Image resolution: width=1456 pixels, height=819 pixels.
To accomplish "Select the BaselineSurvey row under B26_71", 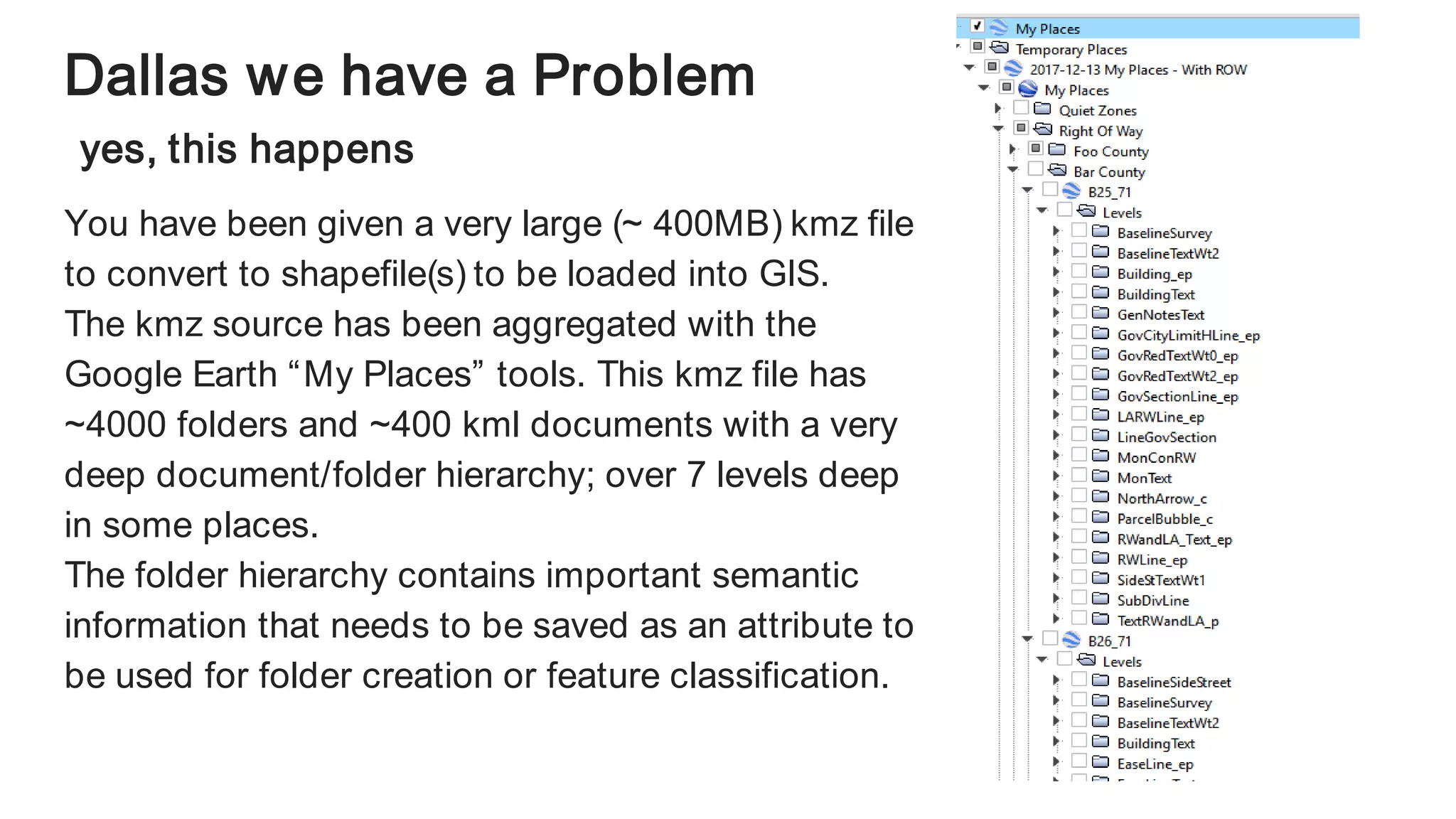I will 1165,702.
